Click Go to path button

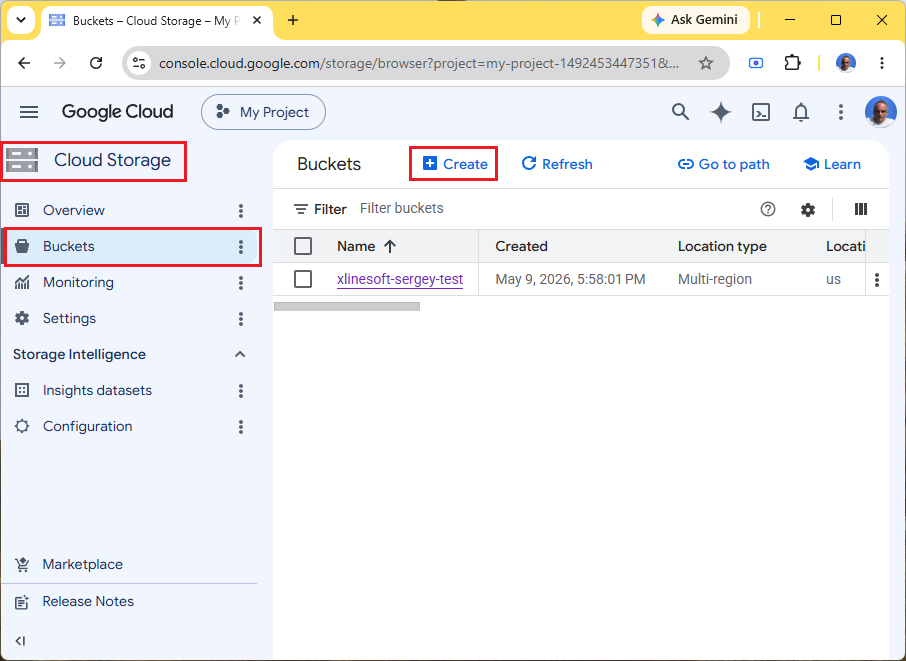pyautogui.click(x=723, y=164)
